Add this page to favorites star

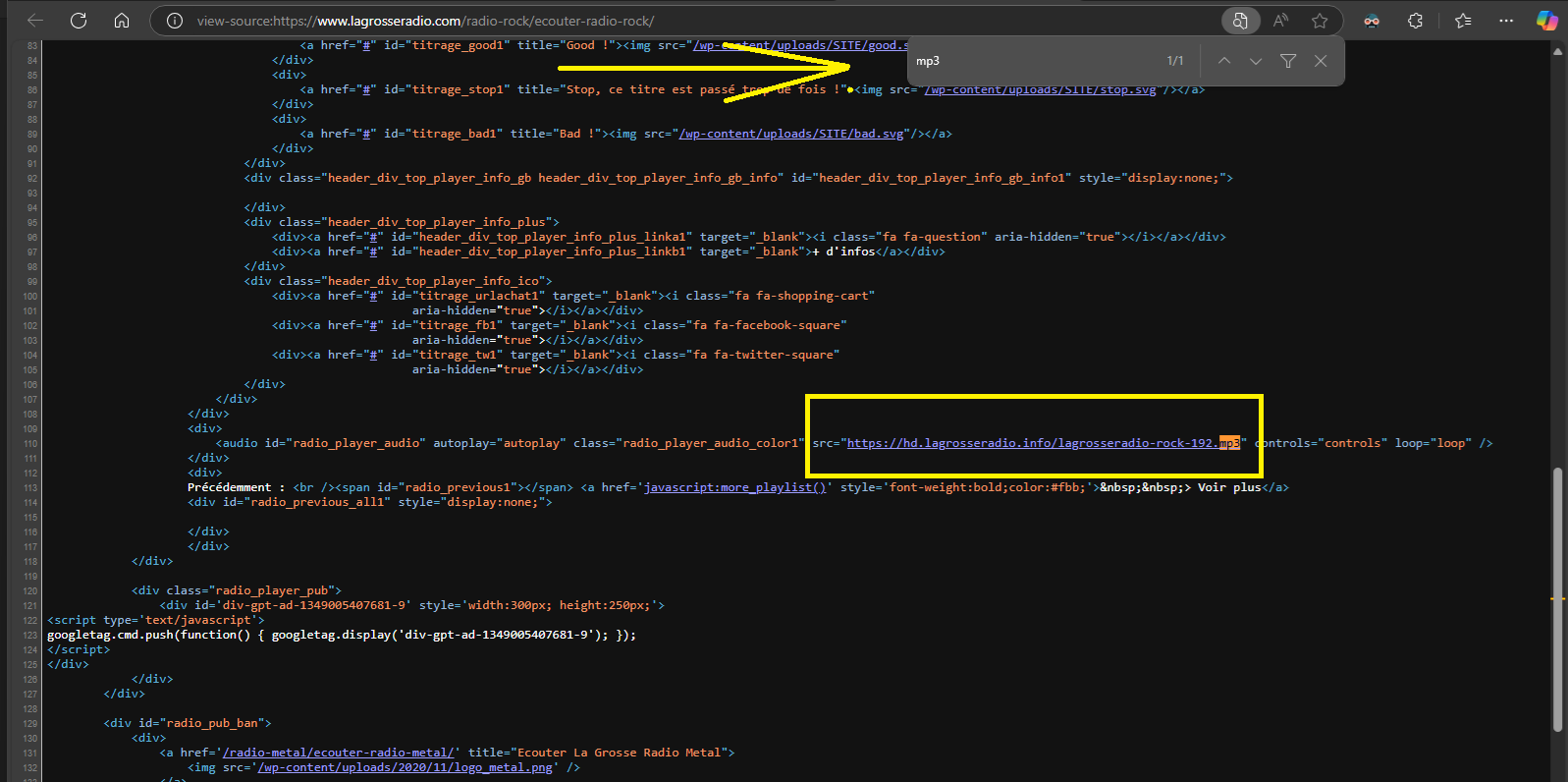click(x=1320, y=21)
